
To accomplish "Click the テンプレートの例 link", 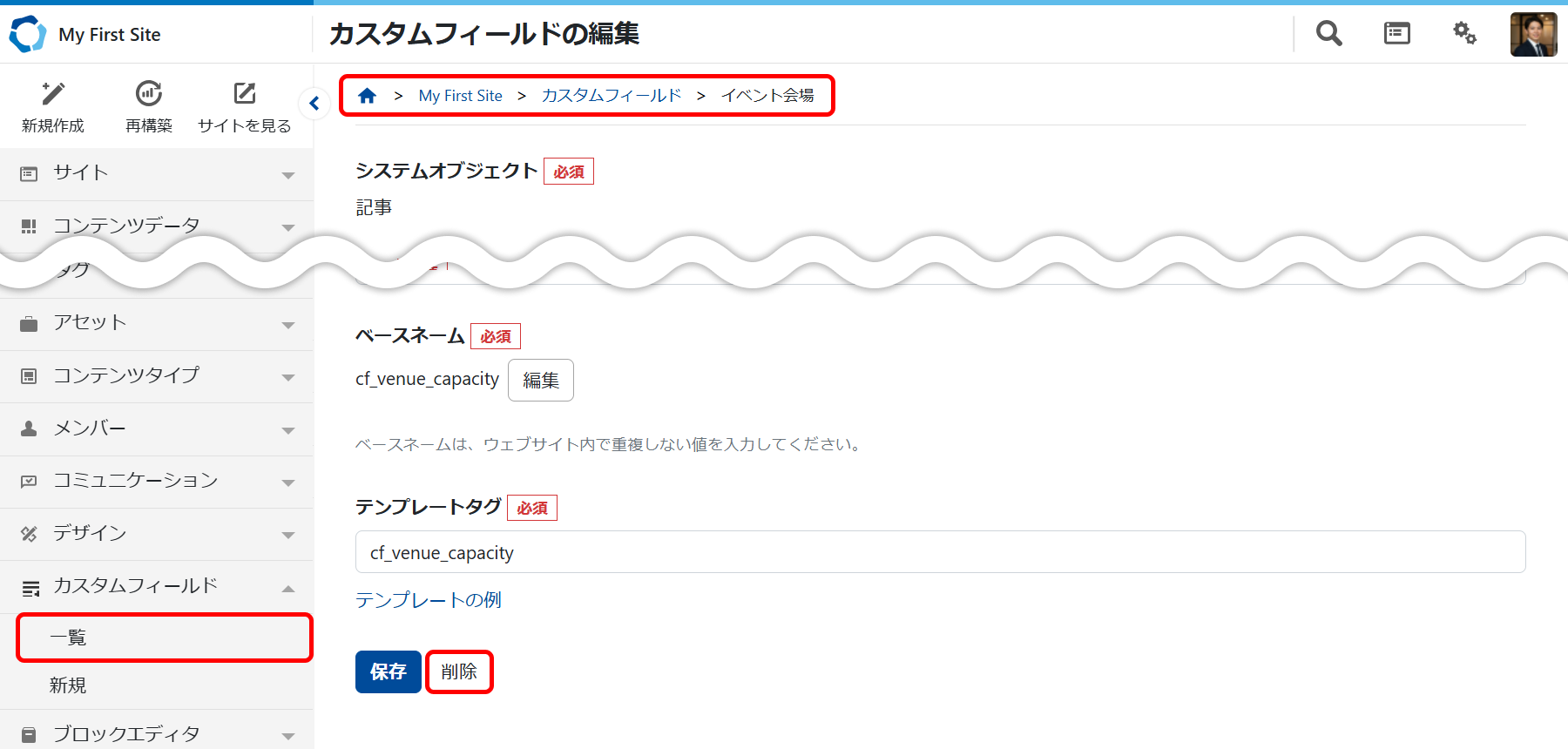I will [x=428, y=600].
